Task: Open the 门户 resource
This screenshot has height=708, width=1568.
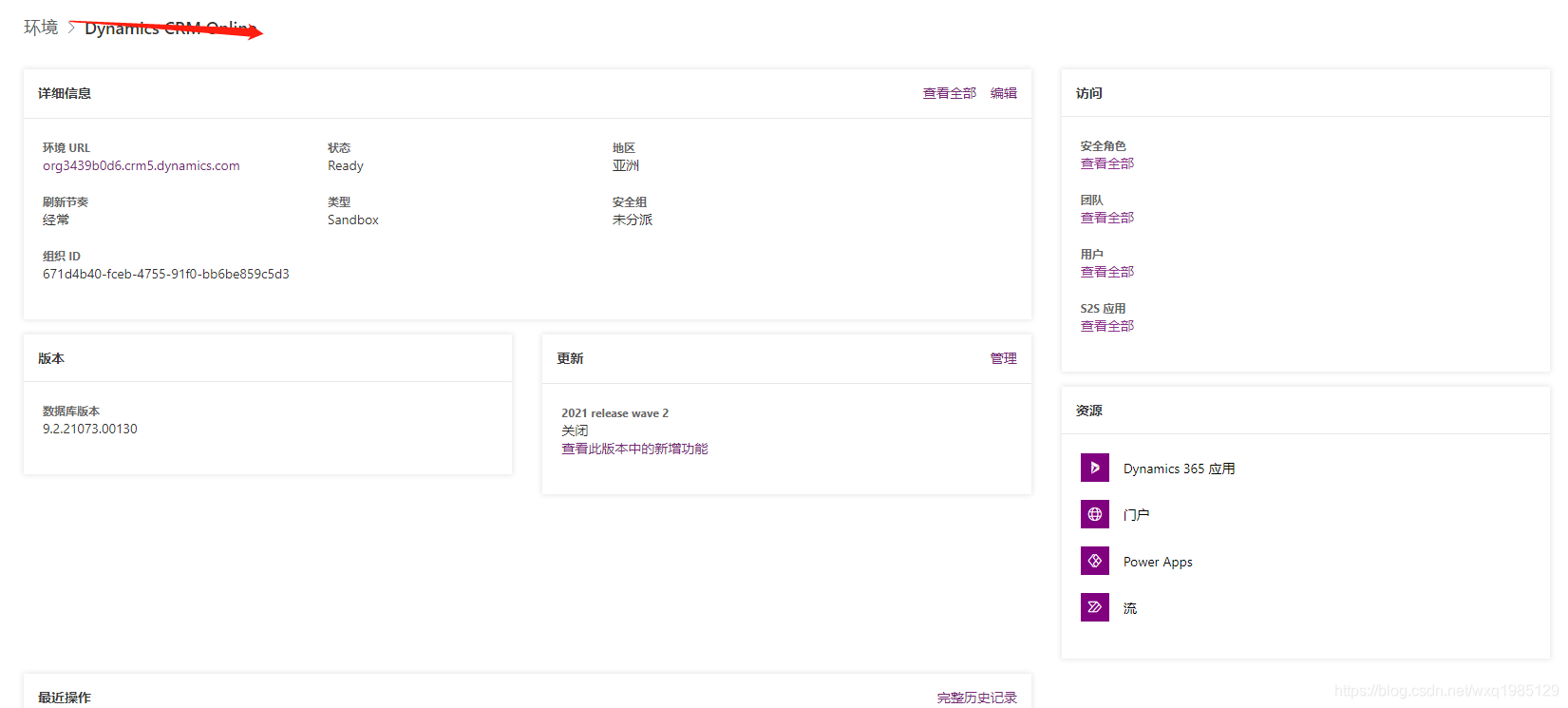Action: 1136,515
